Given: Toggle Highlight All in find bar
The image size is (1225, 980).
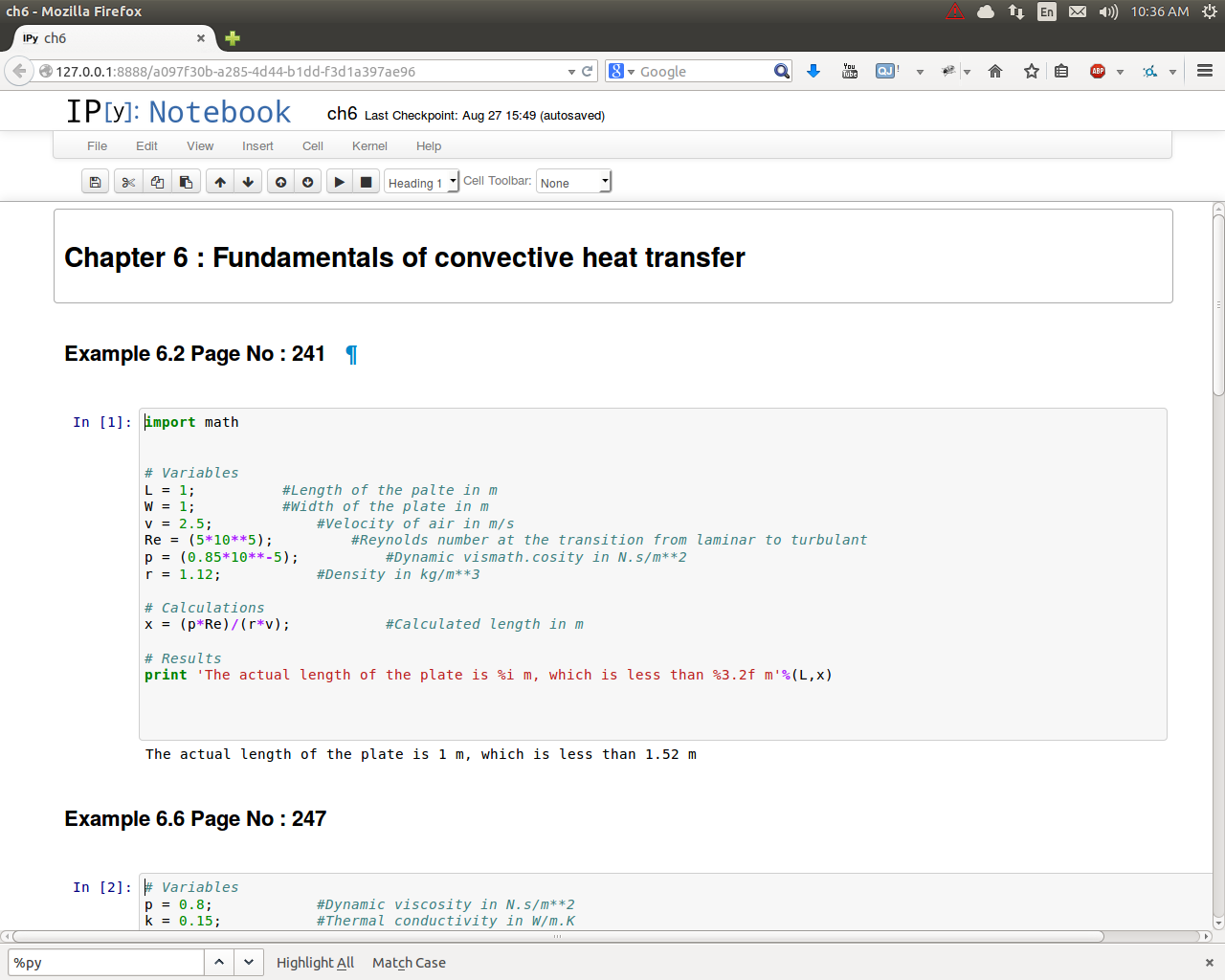Looking at the screenshot, I should pos(315,963).
